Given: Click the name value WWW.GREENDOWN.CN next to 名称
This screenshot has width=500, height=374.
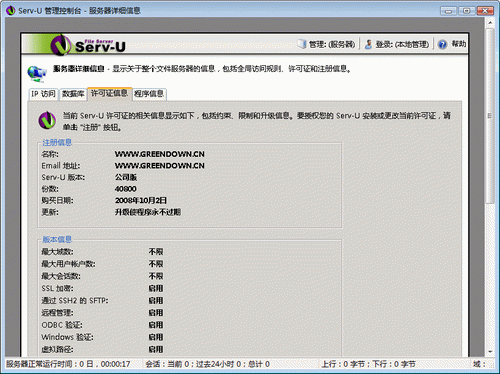Looking at the screenshot, I should pos(160,154).
